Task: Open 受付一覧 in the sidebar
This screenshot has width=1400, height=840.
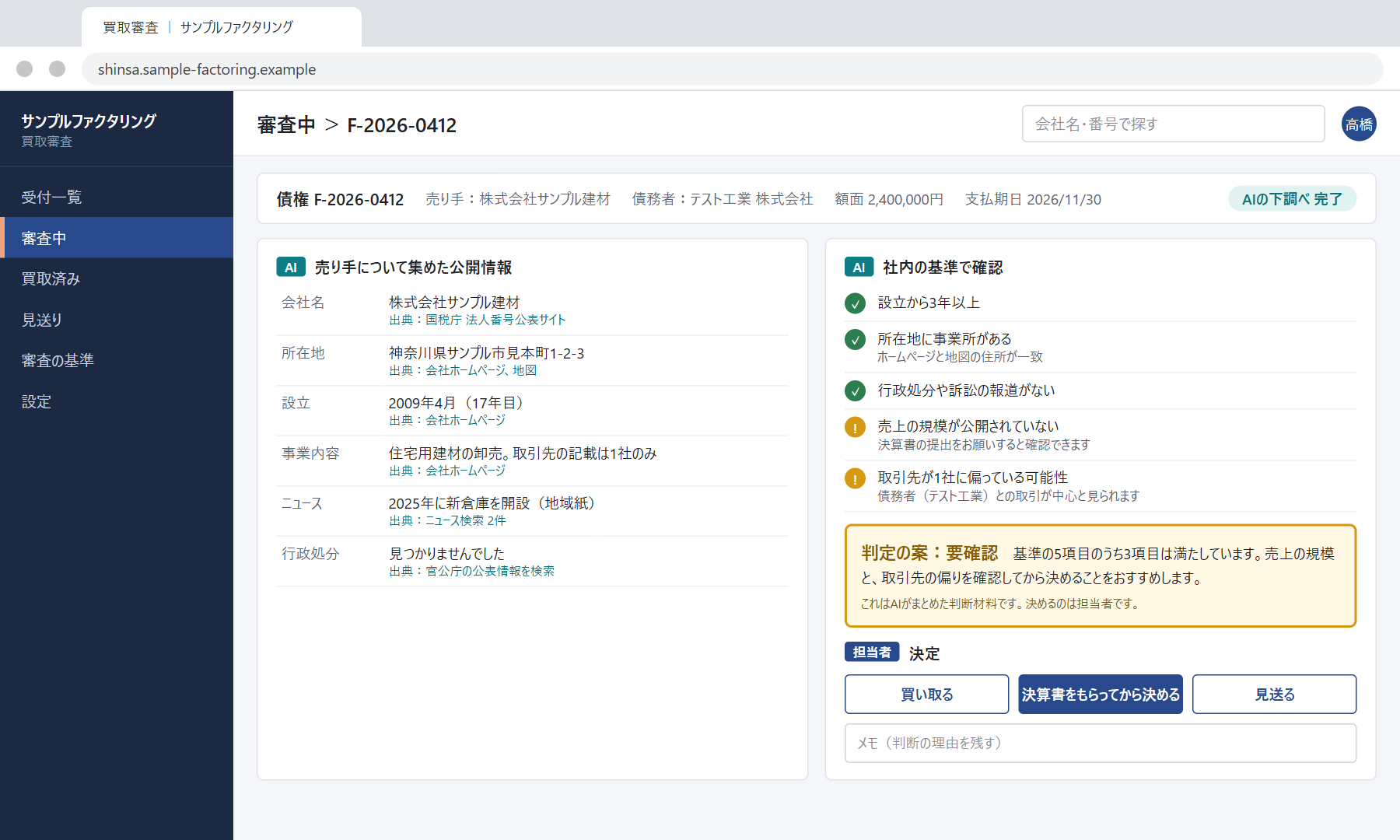Action: [117, 197]
